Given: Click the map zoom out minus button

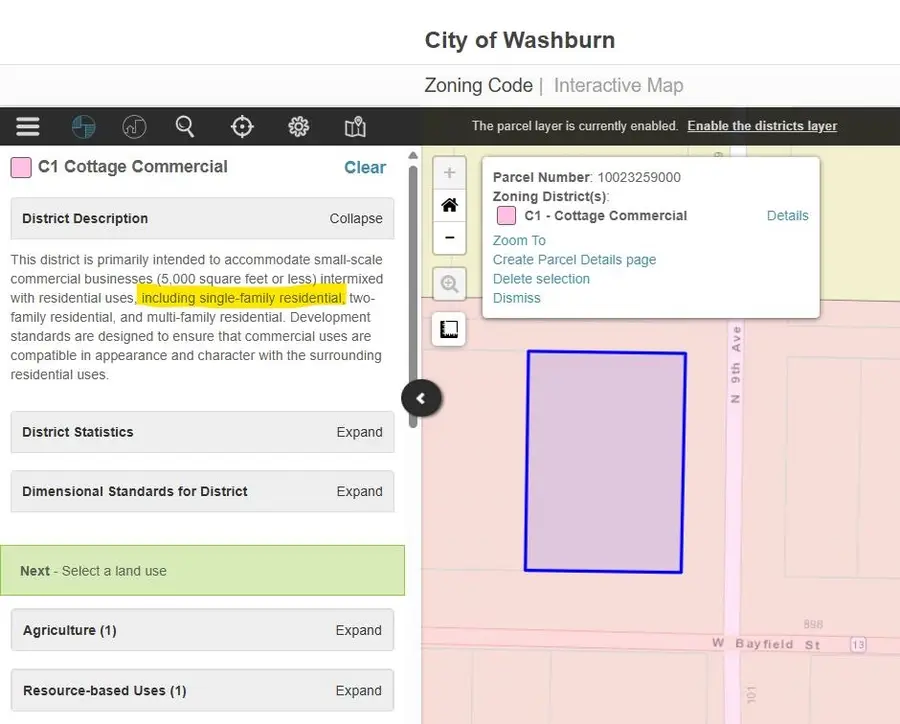Looking at the screenshot, I should coord(449,237).
